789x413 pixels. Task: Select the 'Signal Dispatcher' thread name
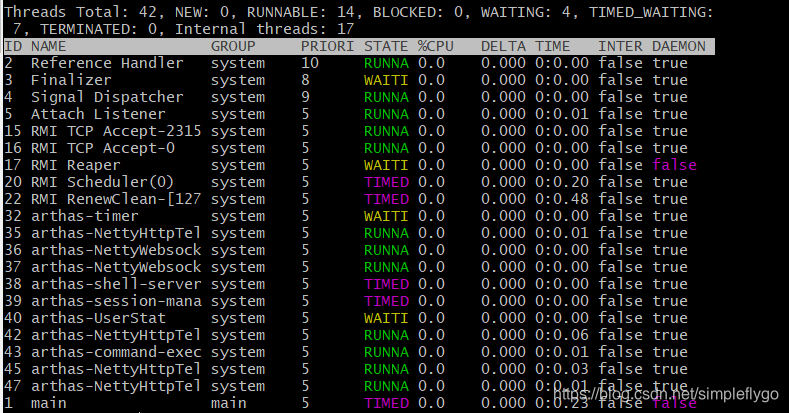107,98
